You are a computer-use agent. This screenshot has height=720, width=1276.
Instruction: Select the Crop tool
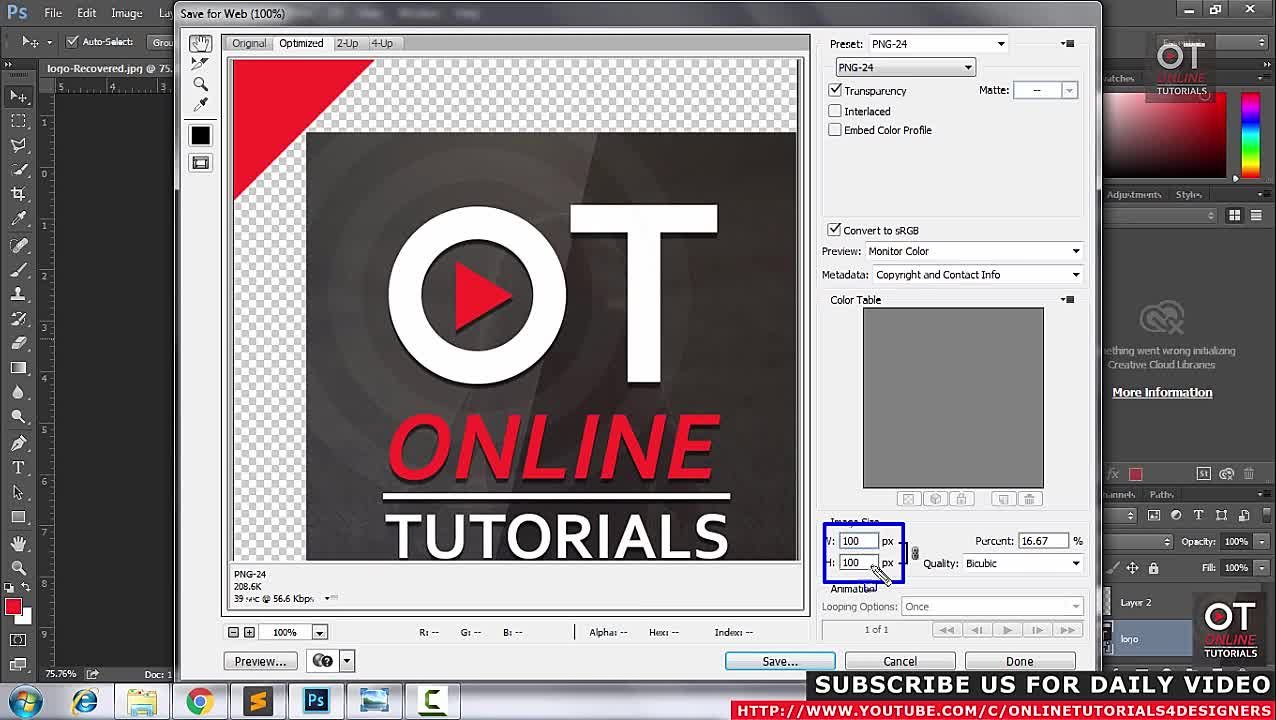[19, 194]
